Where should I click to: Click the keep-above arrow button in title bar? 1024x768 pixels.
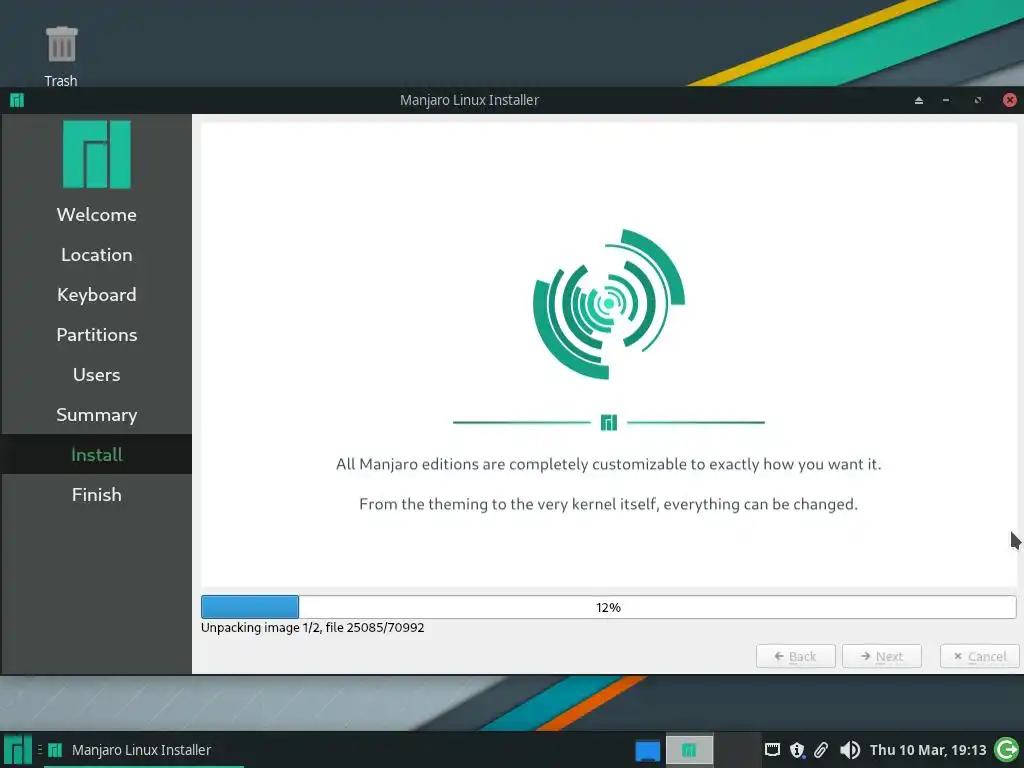pos(919,100)
